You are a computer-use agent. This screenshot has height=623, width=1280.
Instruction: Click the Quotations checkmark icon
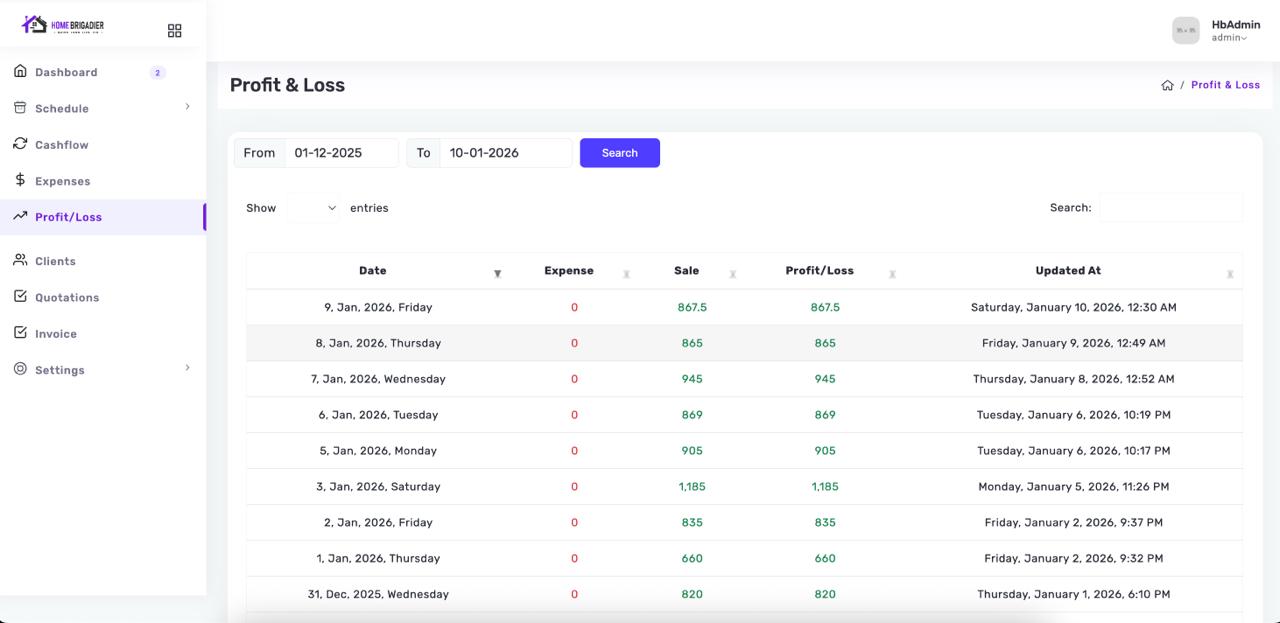click(20, 297)
